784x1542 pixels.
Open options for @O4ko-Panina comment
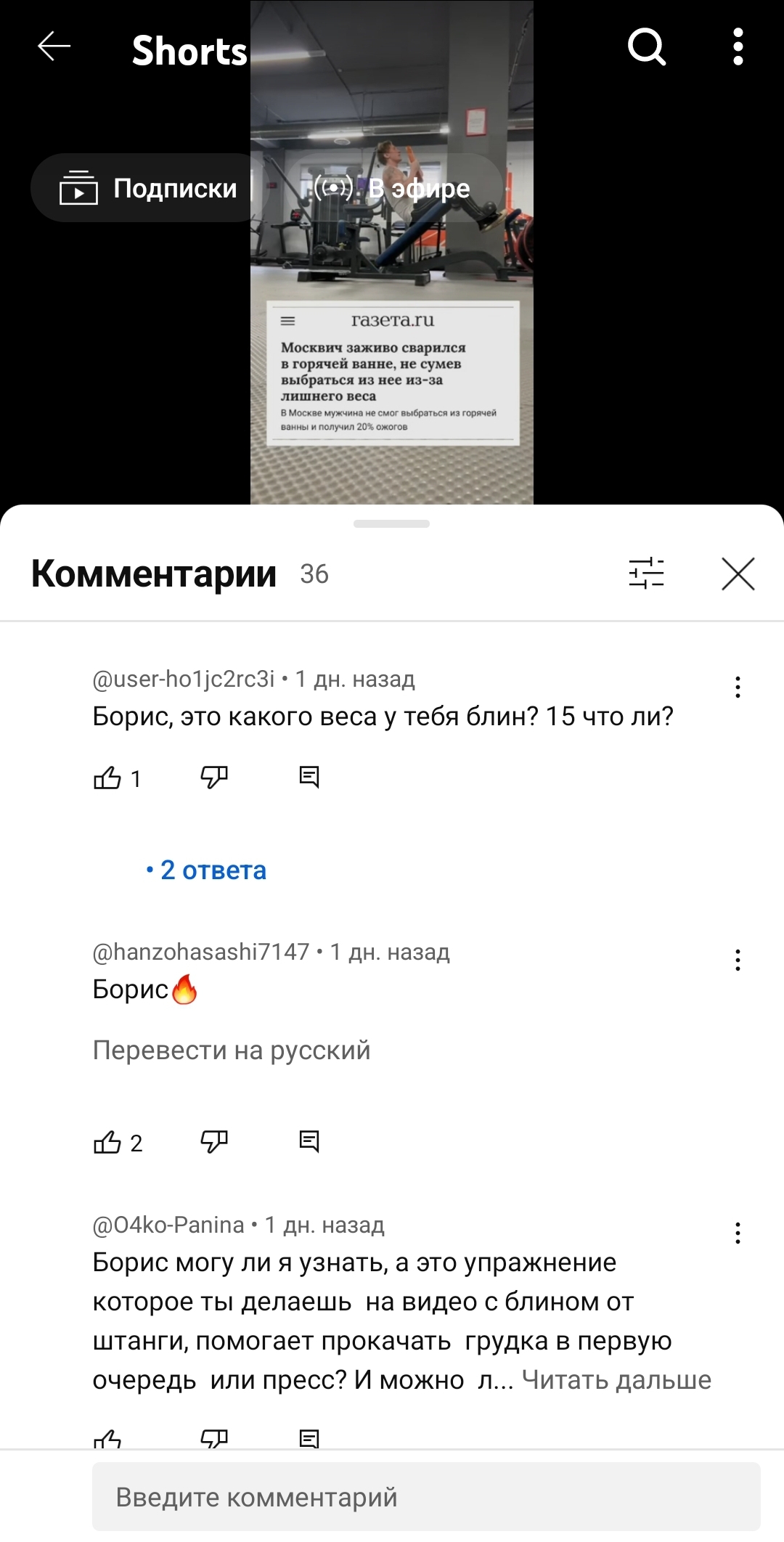pos(738,1233)
